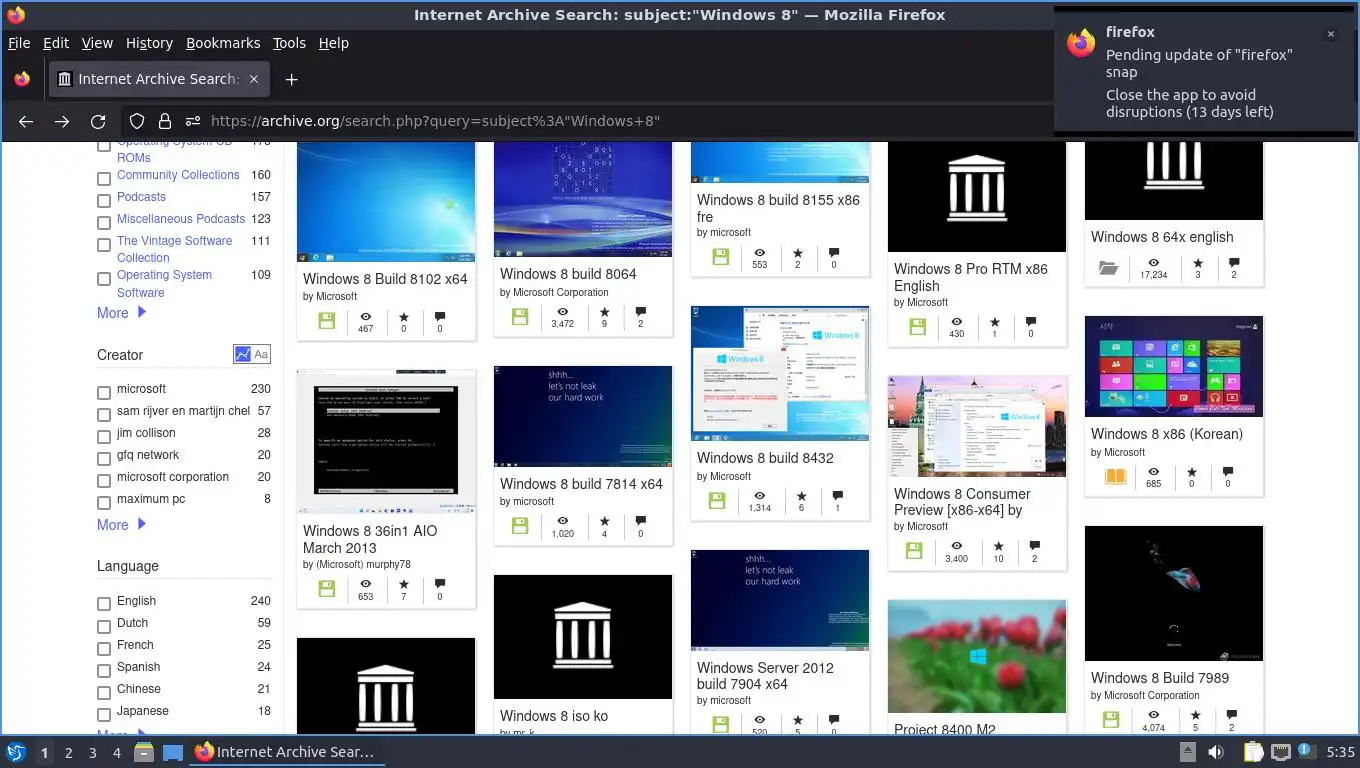
Task: Click the Firefox forward arrow
Action: 62,121
